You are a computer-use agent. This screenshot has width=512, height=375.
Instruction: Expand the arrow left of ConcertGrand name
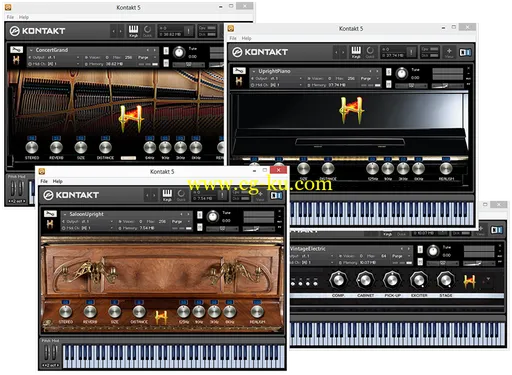click(31, 50)
